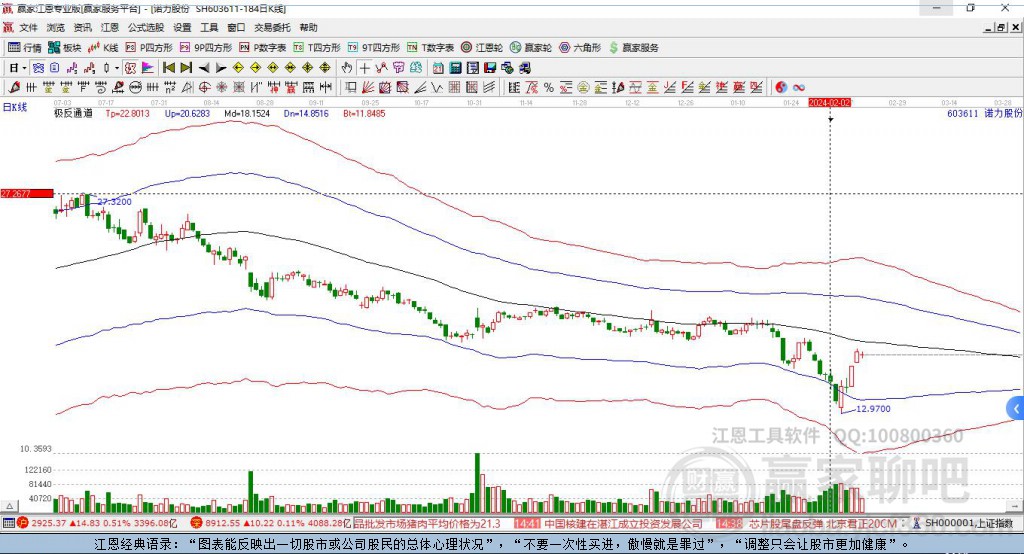The height and width of the screenshot is (554, 1024).
Task: Open the 赢家轮 tool
Action: pos(531,48)
